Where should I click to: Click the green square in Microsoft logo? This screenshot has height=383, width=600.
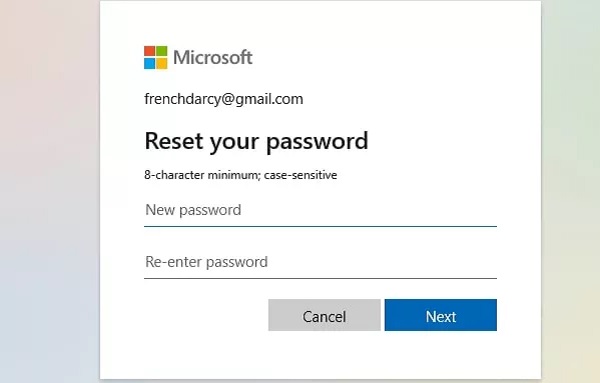(x=161, y=51)
